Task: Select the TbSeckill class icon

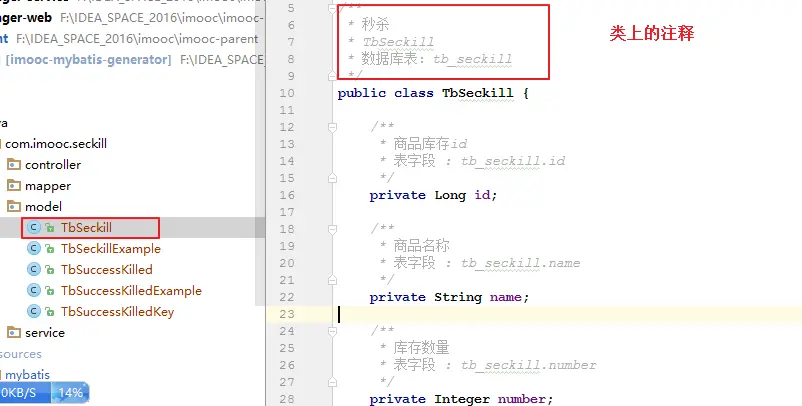Action: [x=34, y=228]
